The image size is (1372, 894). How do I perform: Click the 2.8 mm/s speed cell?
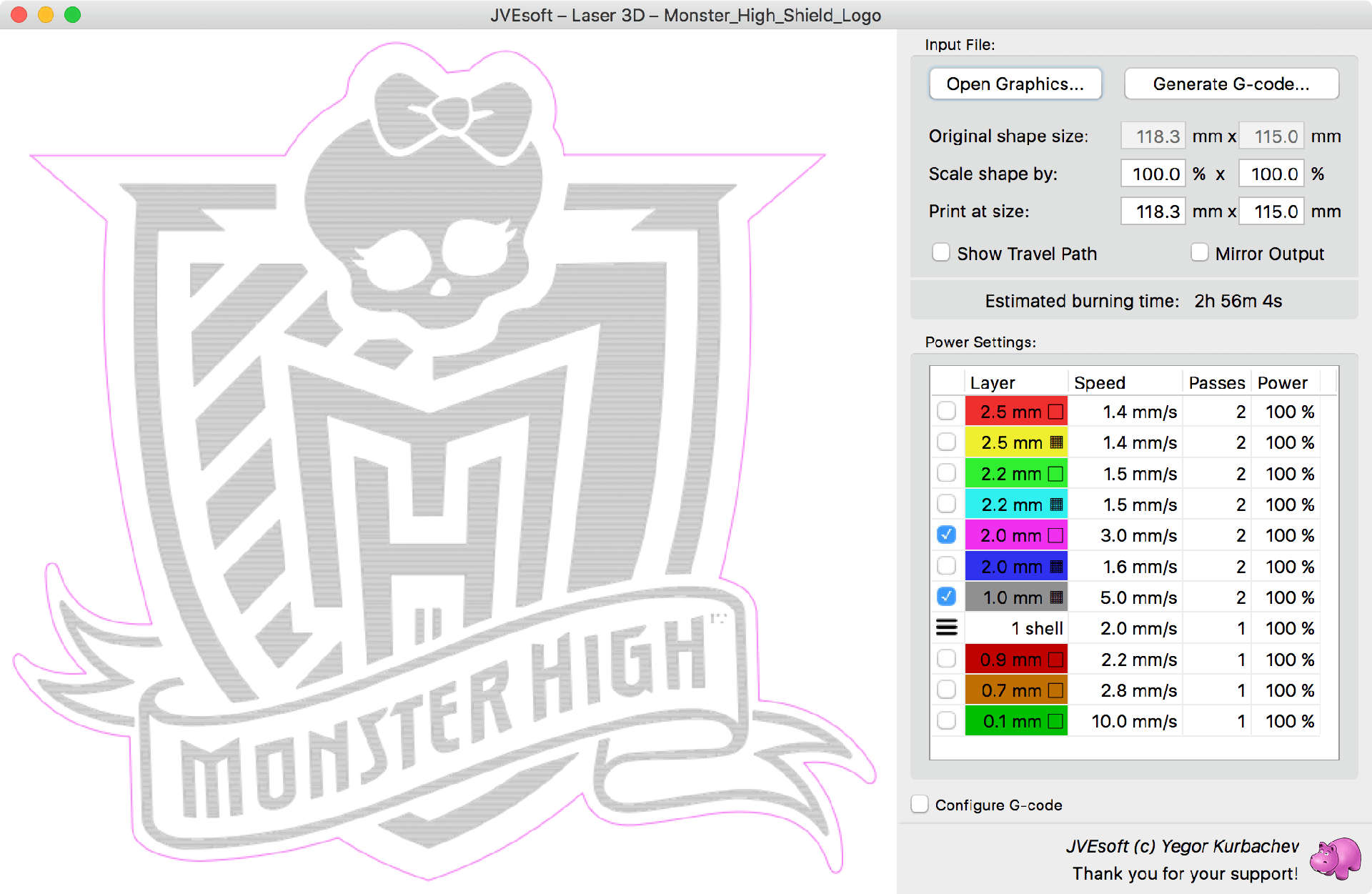click(1125, 690)
